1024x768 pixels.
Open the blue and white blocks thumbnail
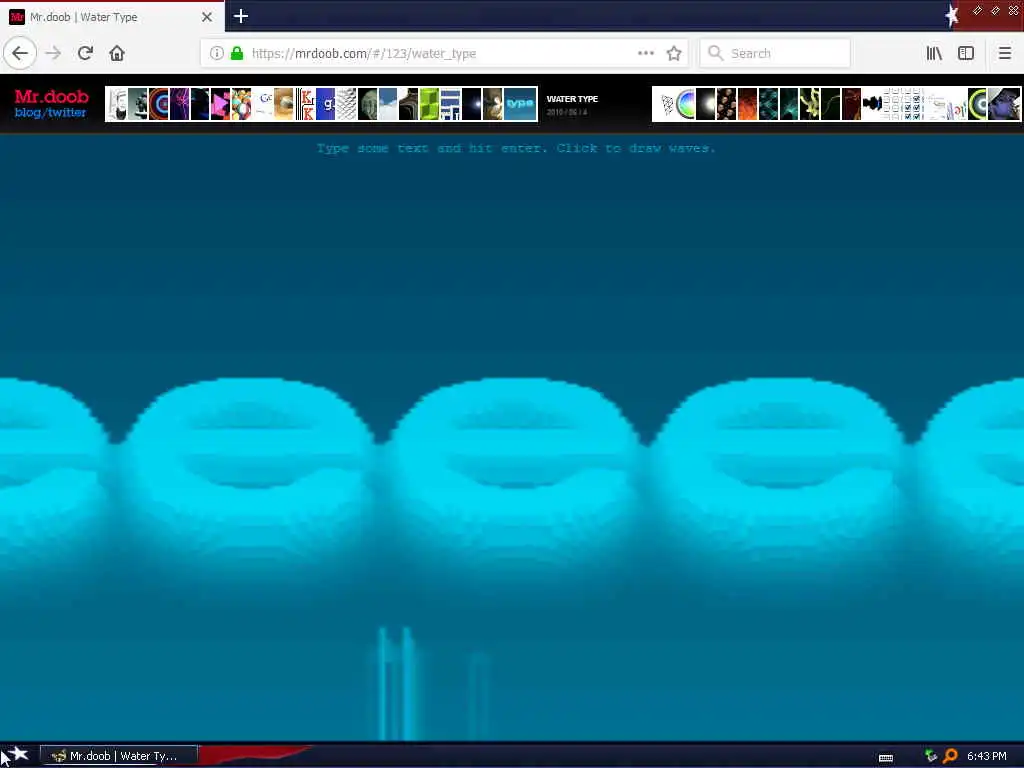click(450, 104)
